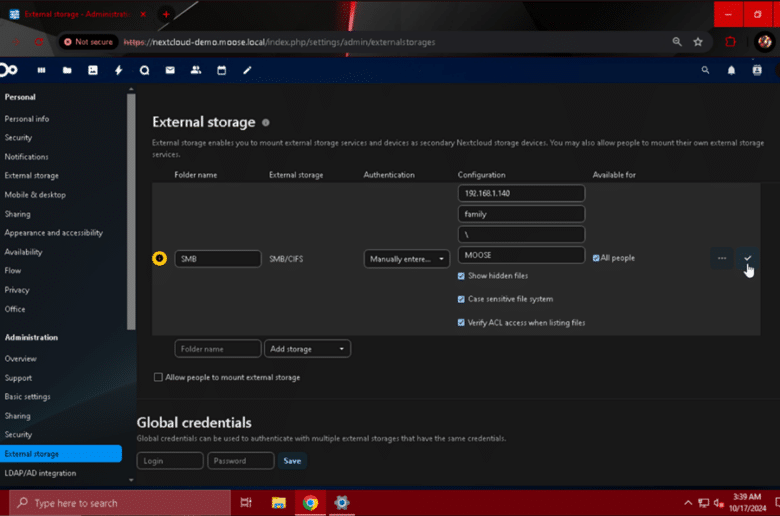
Task: Open Office settings
Action: 15,309
